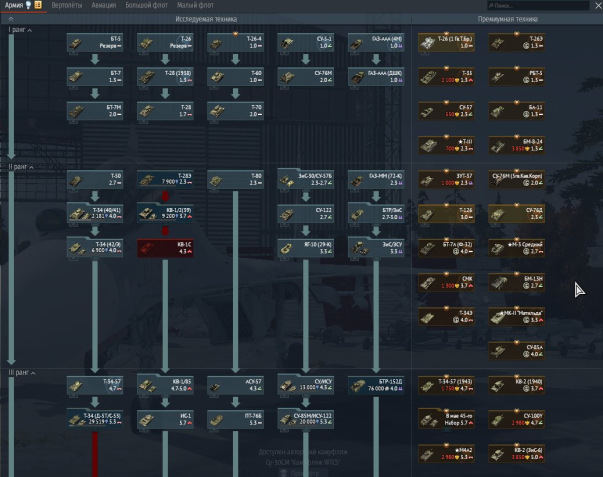Click the БТР-152Д vehicle card

[374, 385]
